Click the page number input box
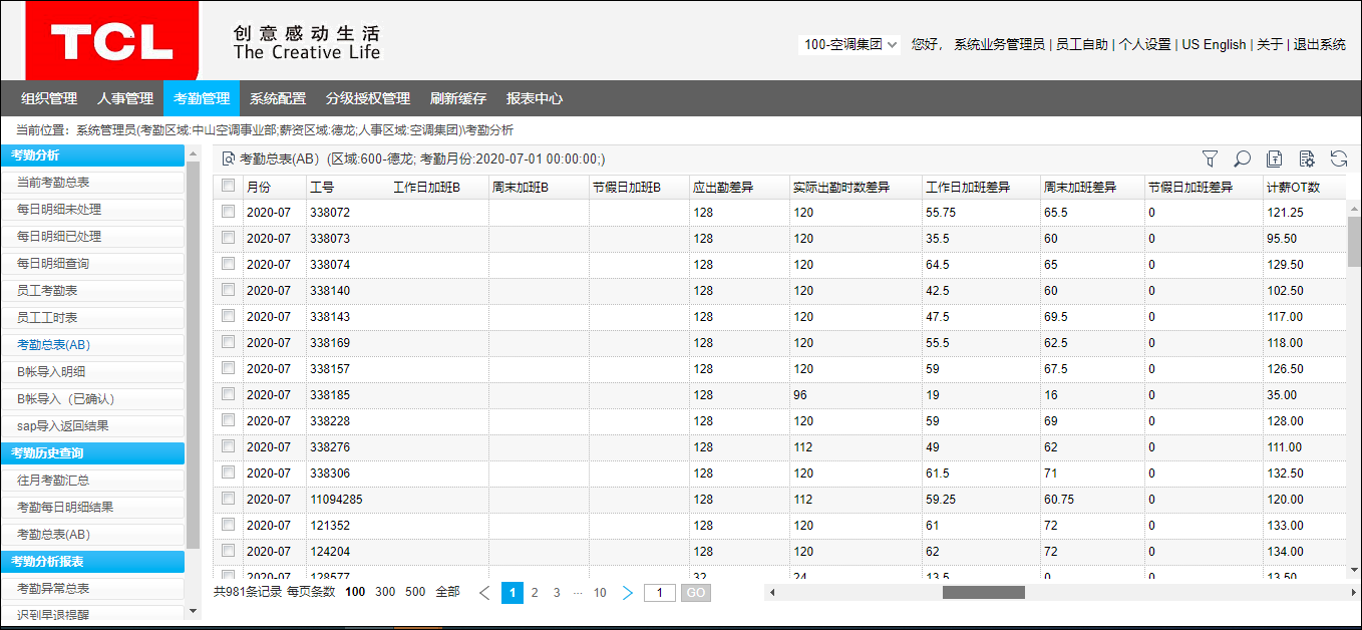 tap(660, 593)
